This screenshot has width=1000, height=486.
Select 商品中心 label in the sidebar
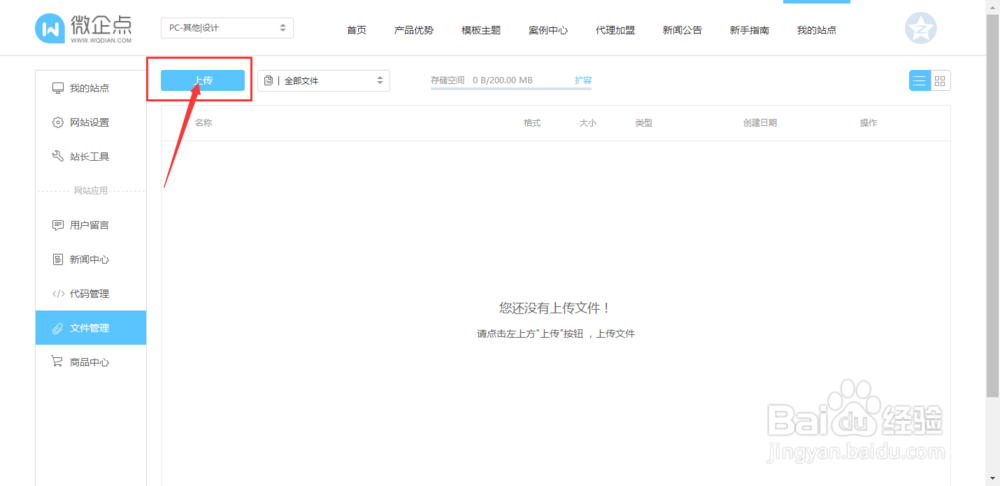tap(89, 362)
